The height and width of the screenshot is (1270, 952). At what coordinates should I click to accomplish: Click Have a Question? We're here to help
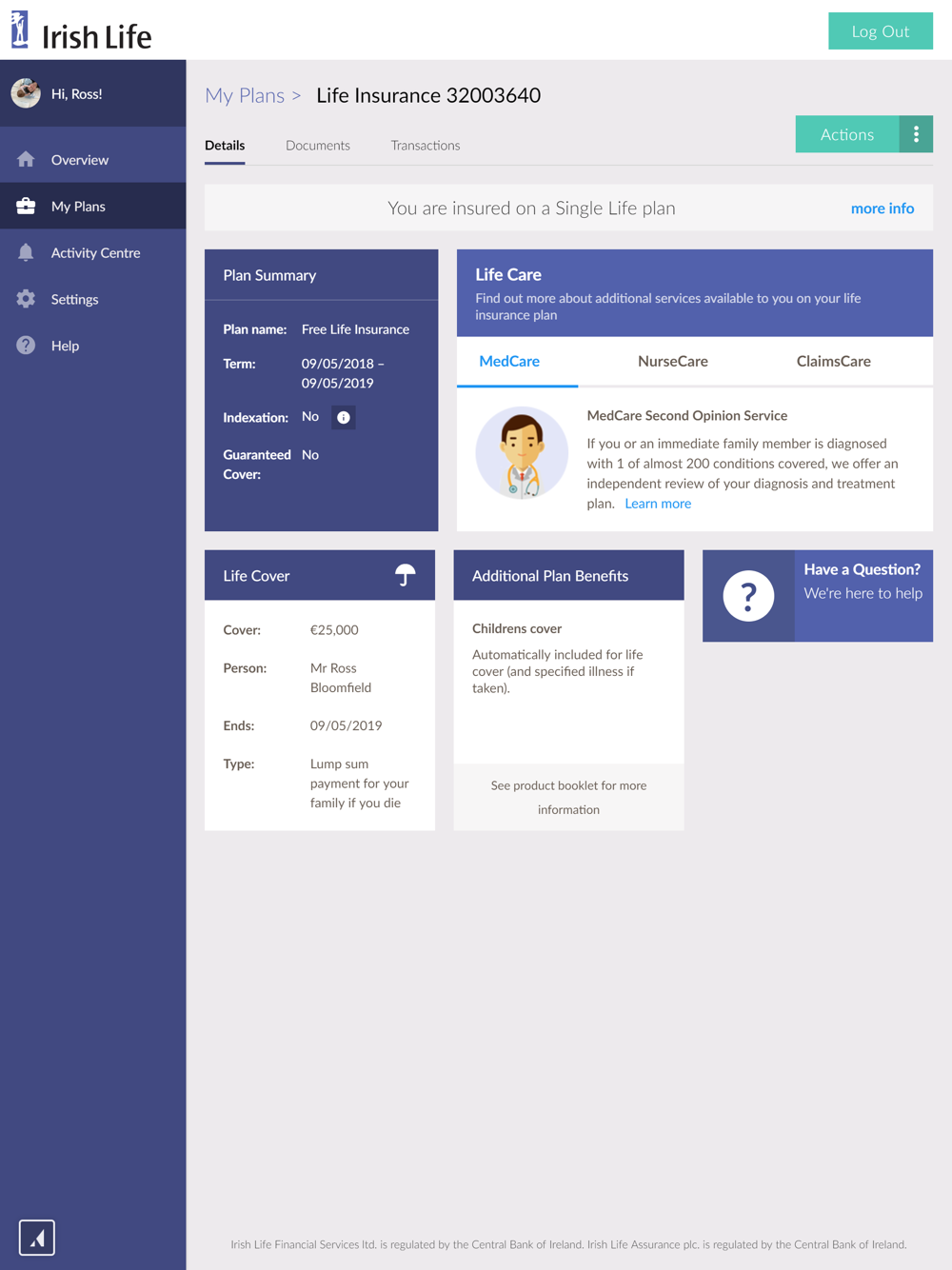tap(818, 596)
